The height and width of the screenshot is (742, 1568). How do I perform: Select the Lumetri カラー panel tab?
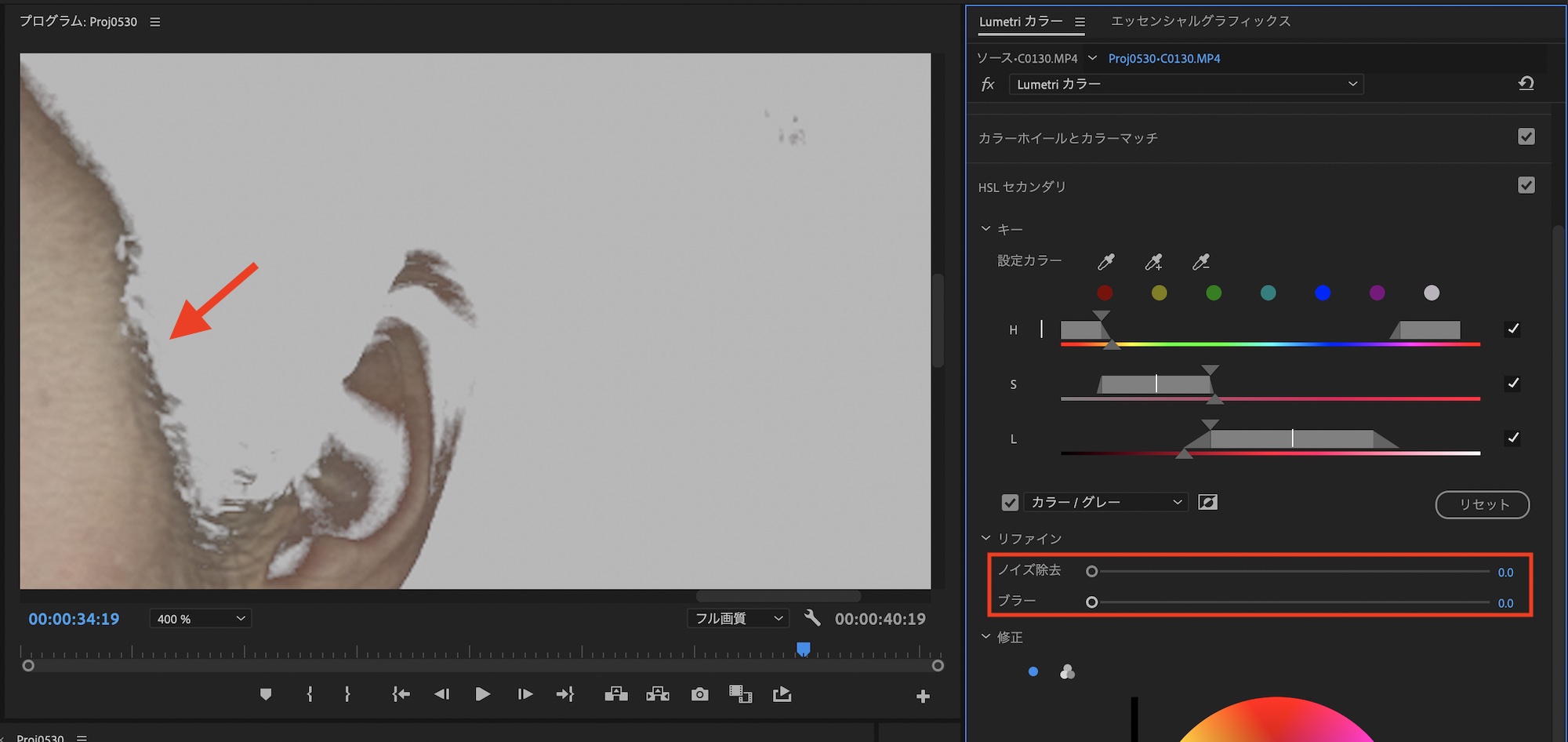point(1020,21)
